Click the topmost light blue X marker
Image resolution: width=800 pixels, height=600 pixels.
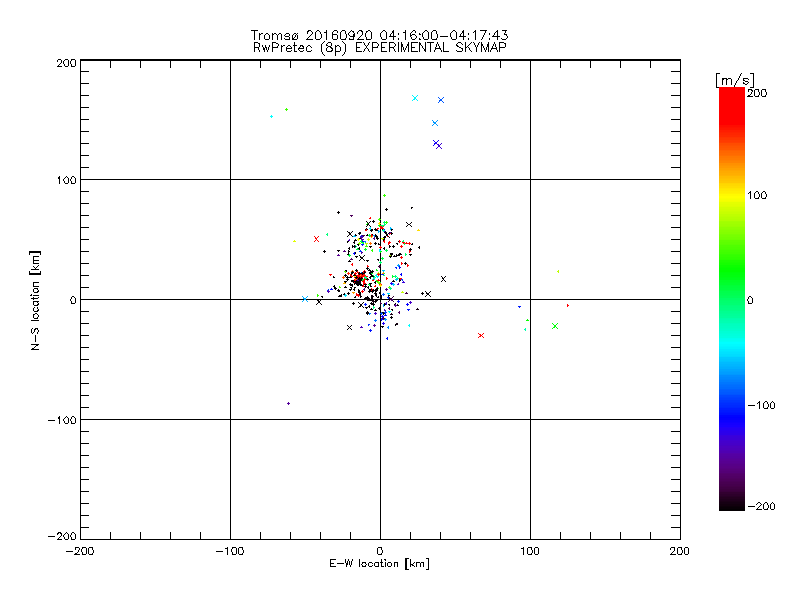pos(415,98)
